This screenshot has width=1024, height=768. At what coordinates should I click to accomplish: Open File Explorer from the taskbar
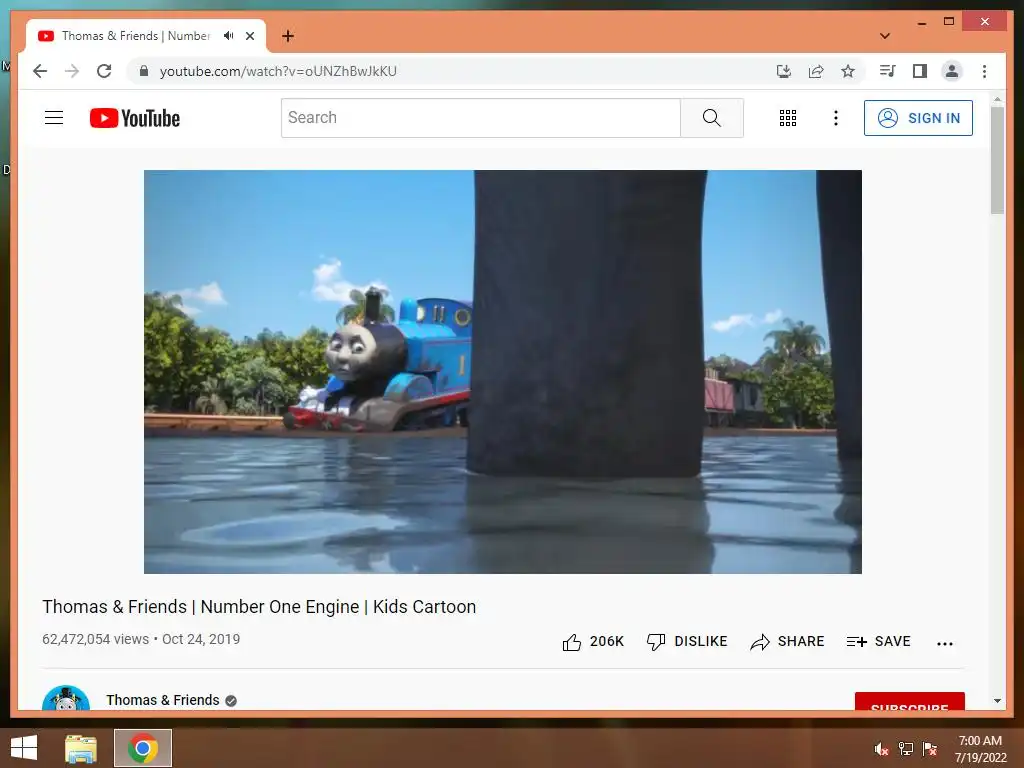point(81,748)
